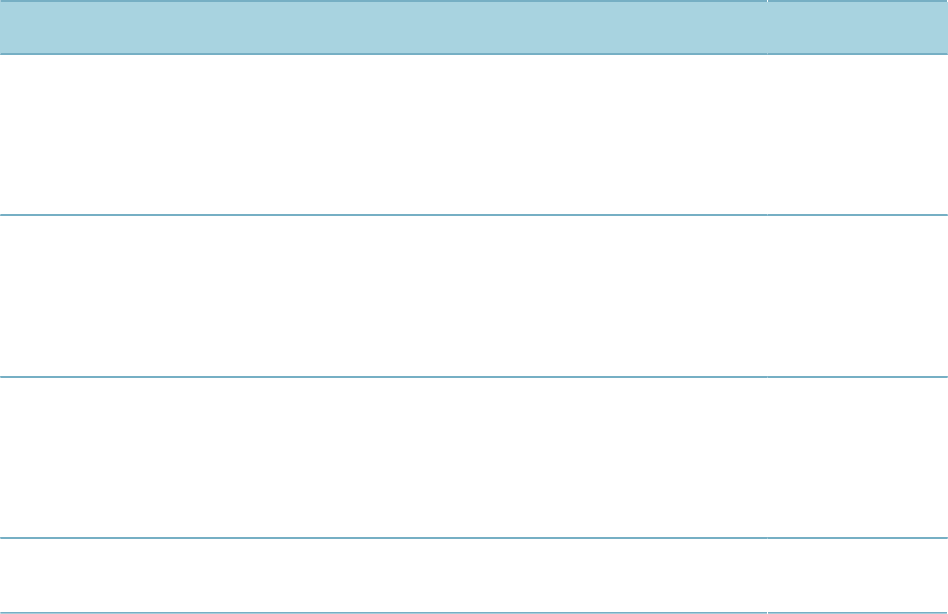
Task: Click the short bottom row's narrow cell
Action: click(858, 575)
